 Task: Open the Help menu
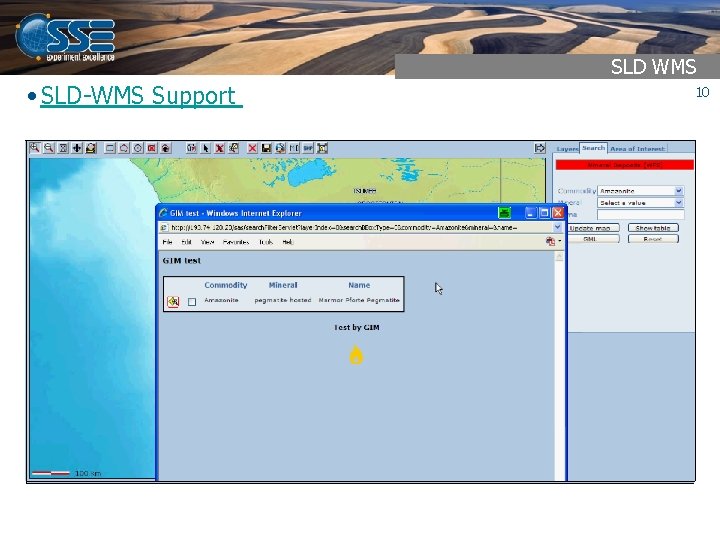coord(288,242)
